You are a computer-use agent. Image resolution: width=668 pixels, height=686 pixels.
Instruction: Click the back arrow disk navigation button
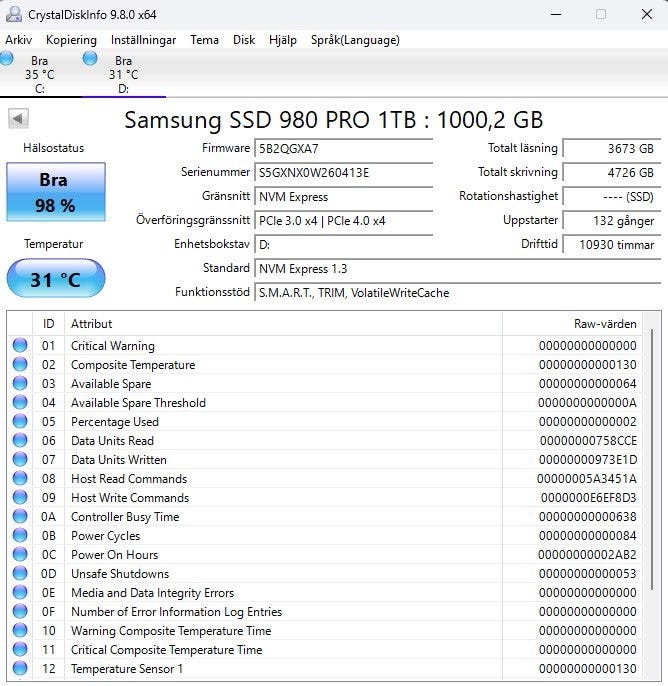[x=18, y=119]
